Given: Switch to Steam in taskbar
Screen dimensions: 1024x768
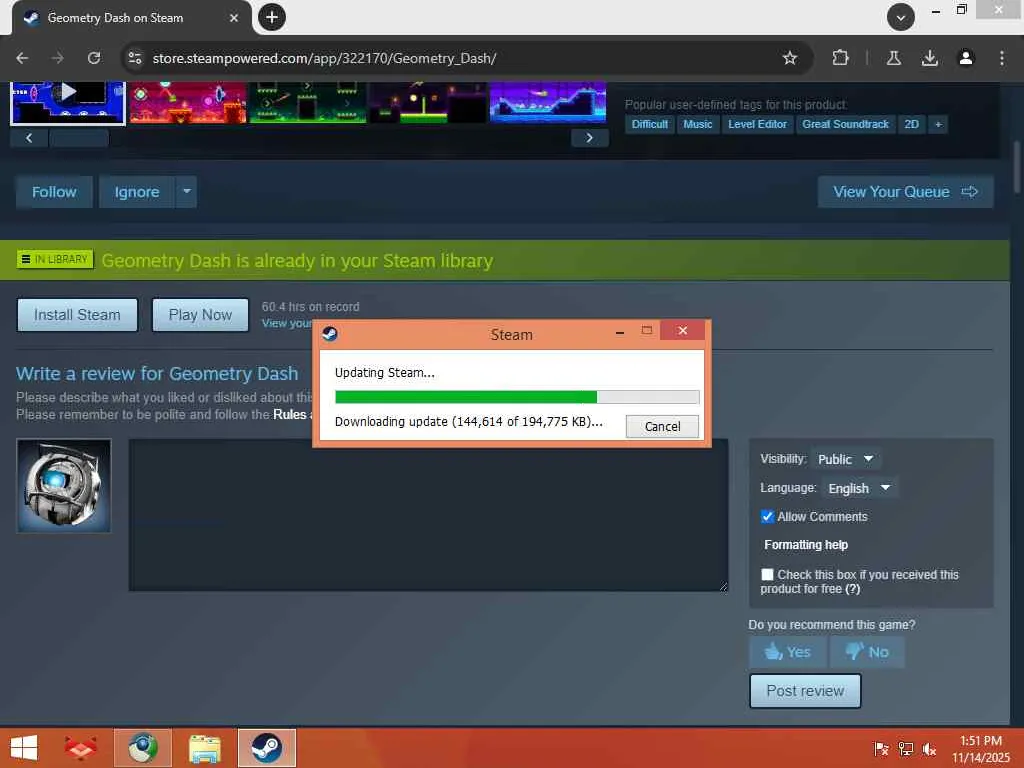Looking at the screenshot, I should tap(266, 748).
